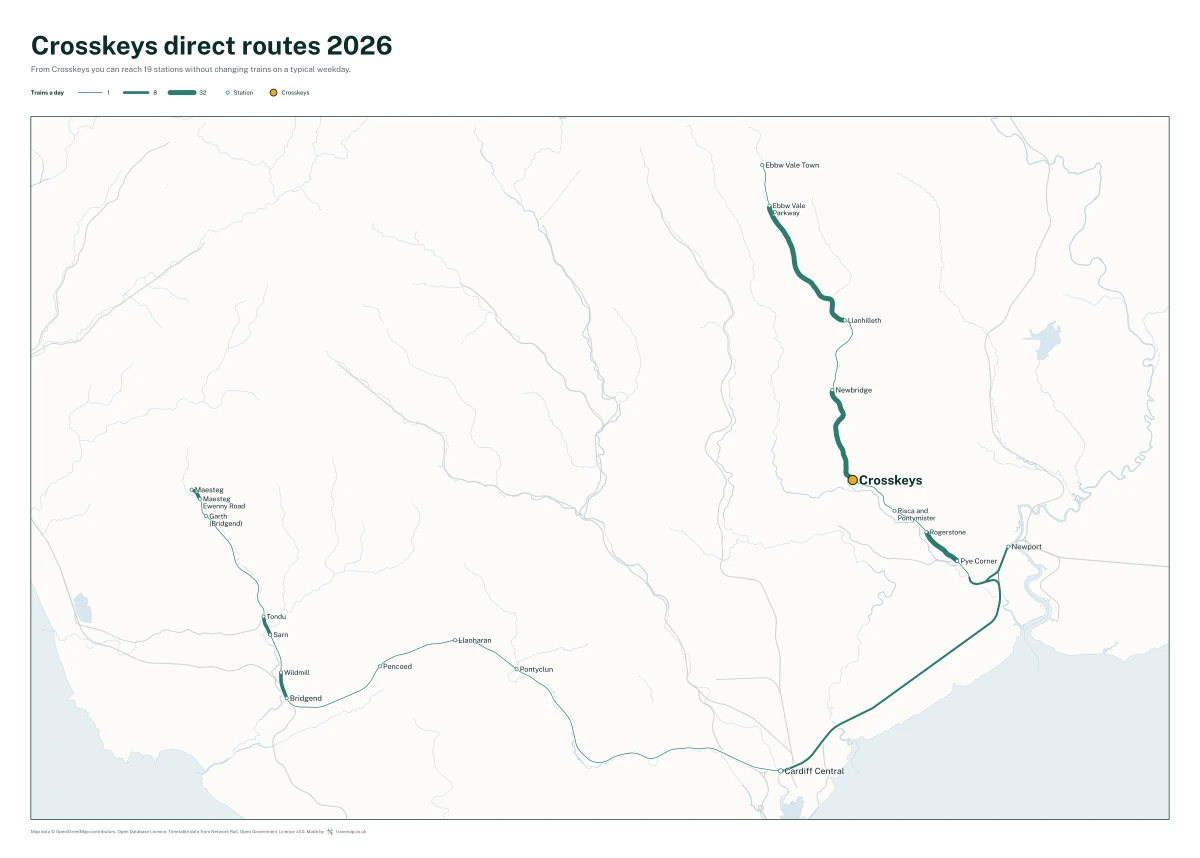Click the subtitle about reaching 19 stations
Viewport: 1200px width, 858px height.
click(x=191, y=69)
